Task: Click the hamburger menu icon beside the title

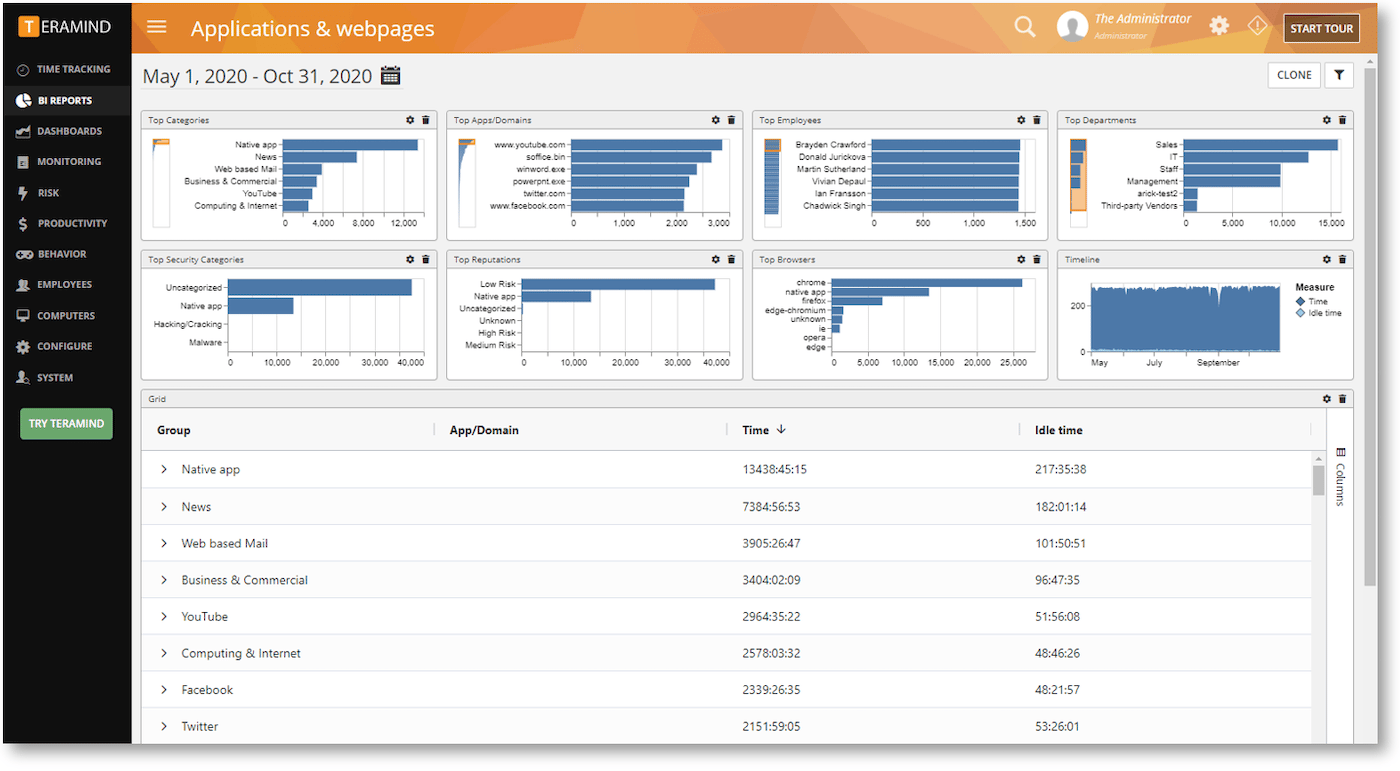Action: 156,27
